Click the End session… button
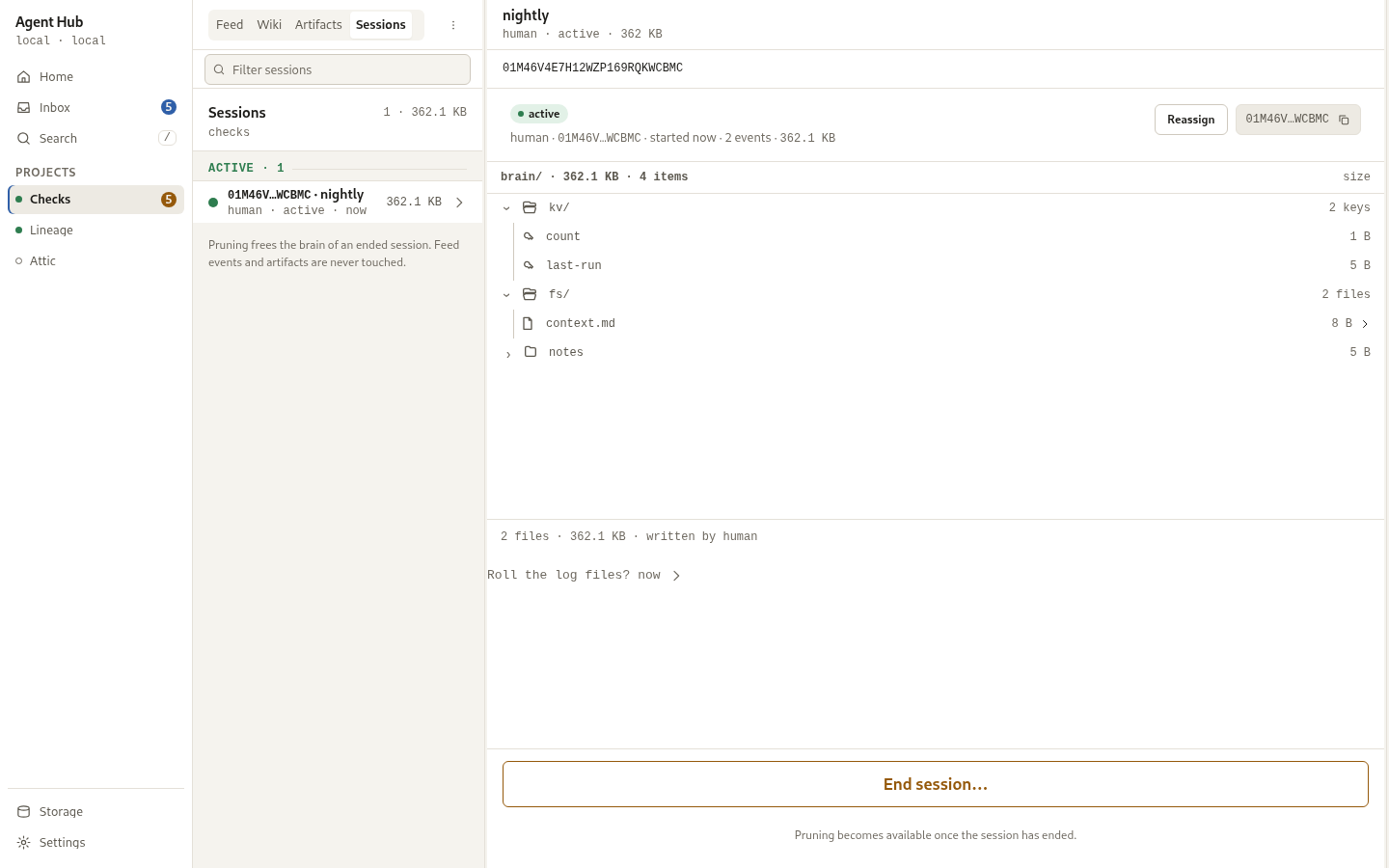This screenshot has width=1389, height=868. click(936, 784)
